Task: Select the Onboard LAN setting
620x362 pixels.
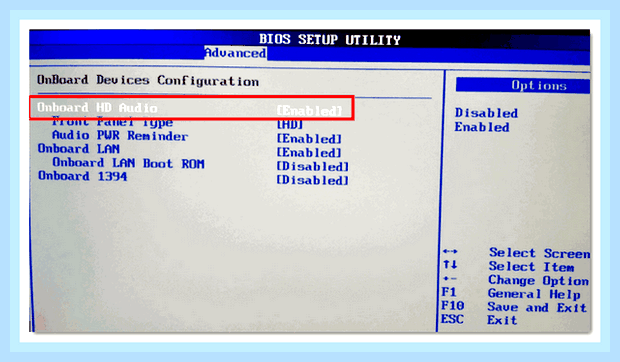Action: (78, 149)
